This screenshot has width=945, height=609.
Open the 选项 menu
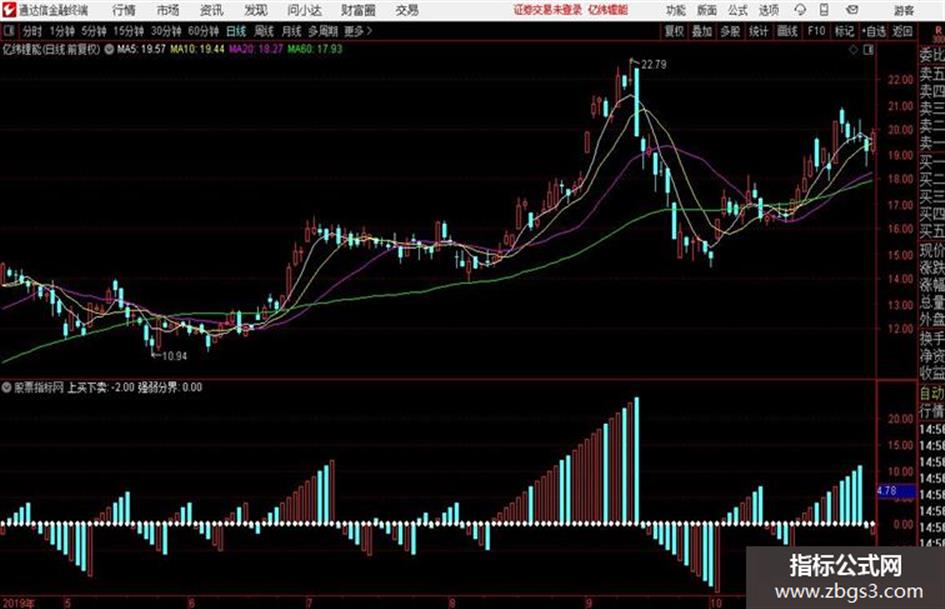point(768,10)
